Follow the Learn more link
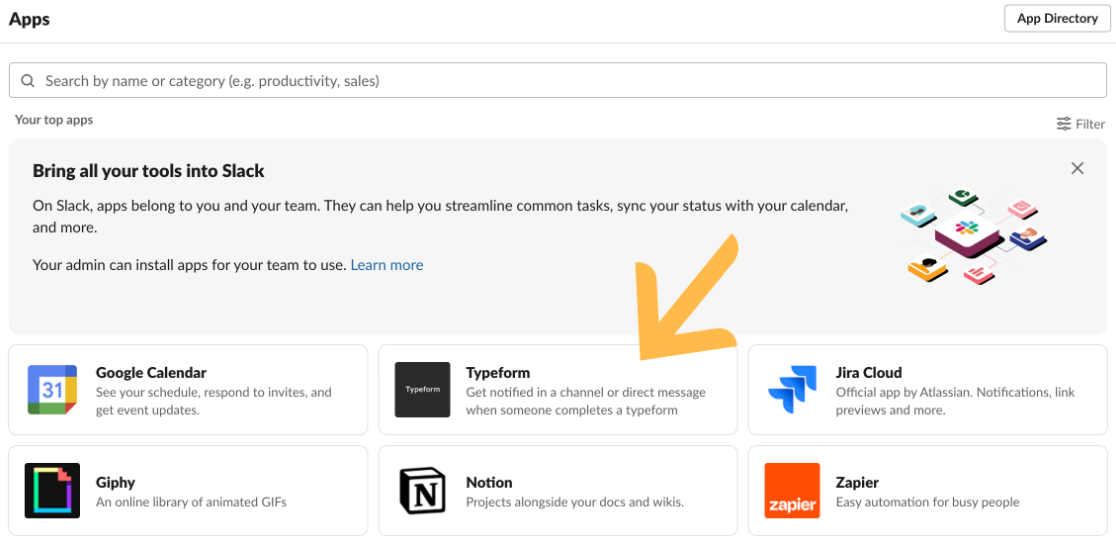 [387, 265]
